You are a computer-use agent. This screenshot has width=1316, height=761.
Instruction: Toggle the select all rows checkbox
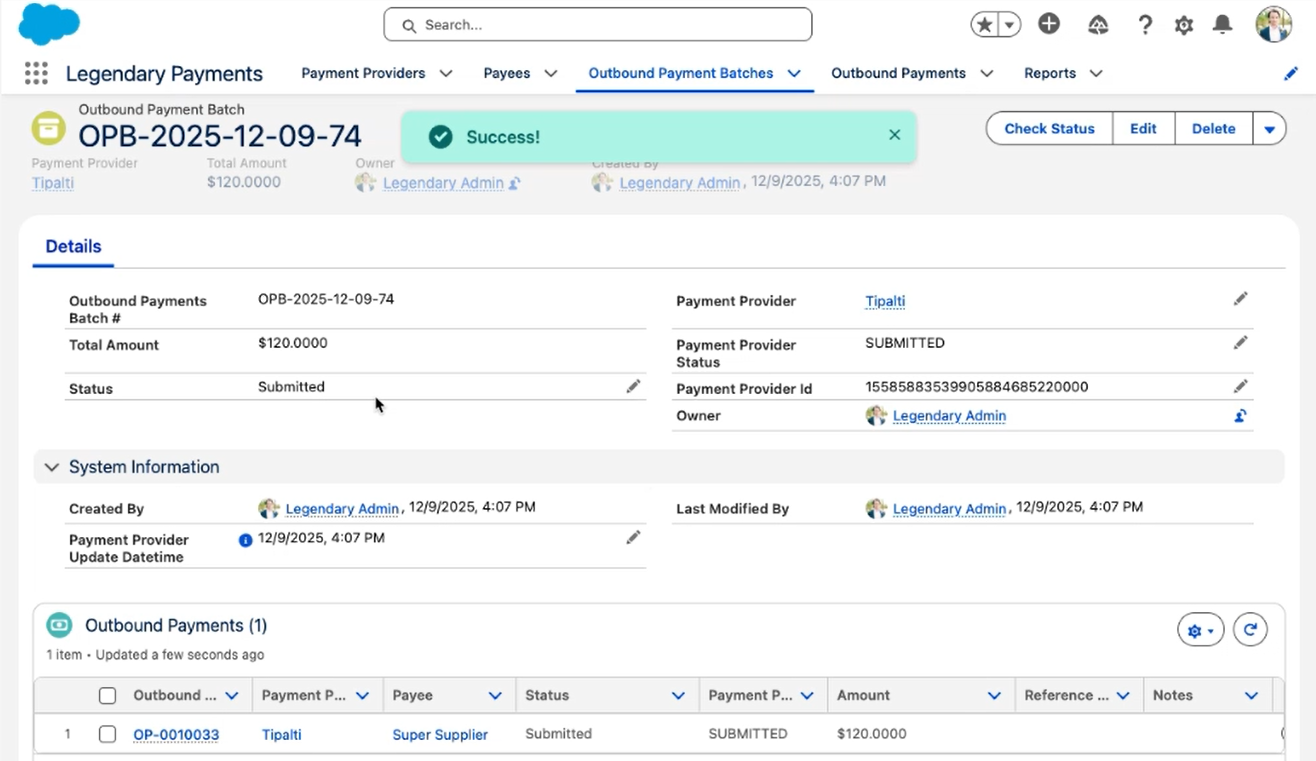tap(108, 696)
